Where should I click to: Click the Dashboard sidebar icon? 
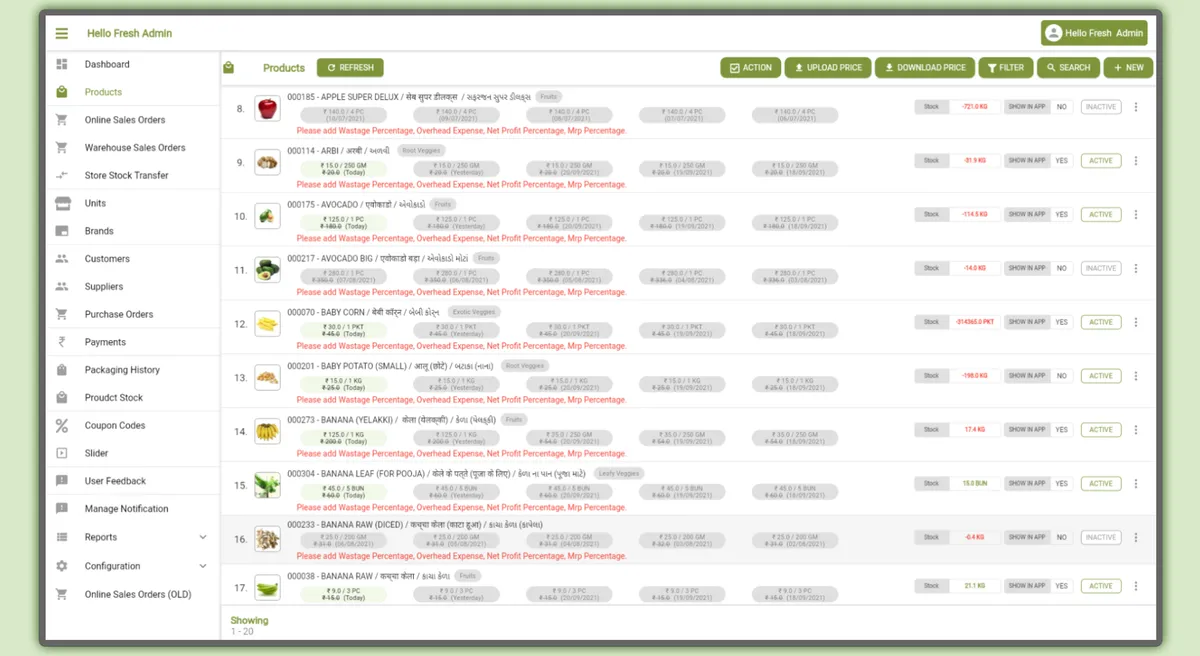(62, 64)
